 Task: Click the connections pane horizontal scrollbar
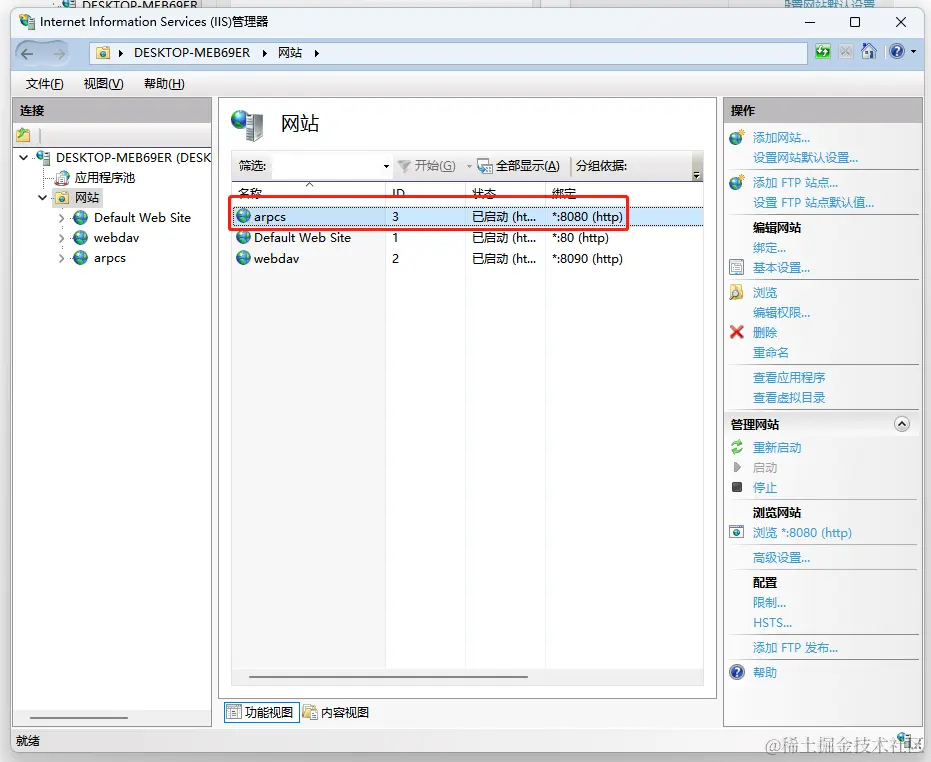(78, 717)
